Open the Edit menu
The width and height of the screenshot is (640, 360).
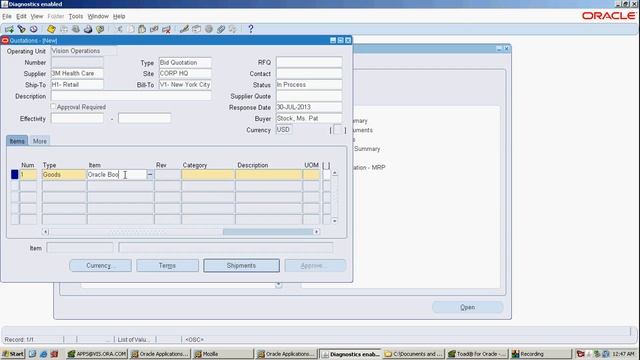(x=21, y=16)
